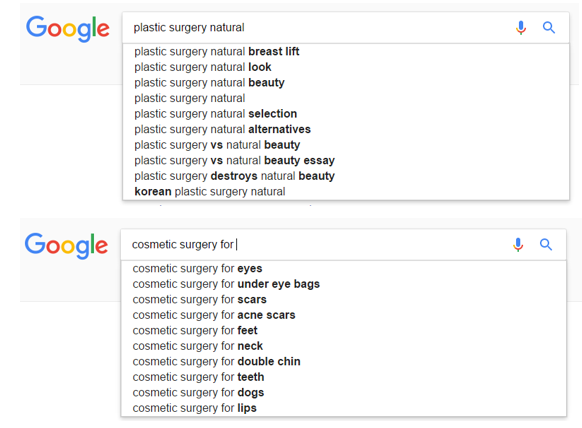The image size is (582, 428).
Task: Click inside the "cosmetic surgery for" search field
Action: [x=317, y=245]
